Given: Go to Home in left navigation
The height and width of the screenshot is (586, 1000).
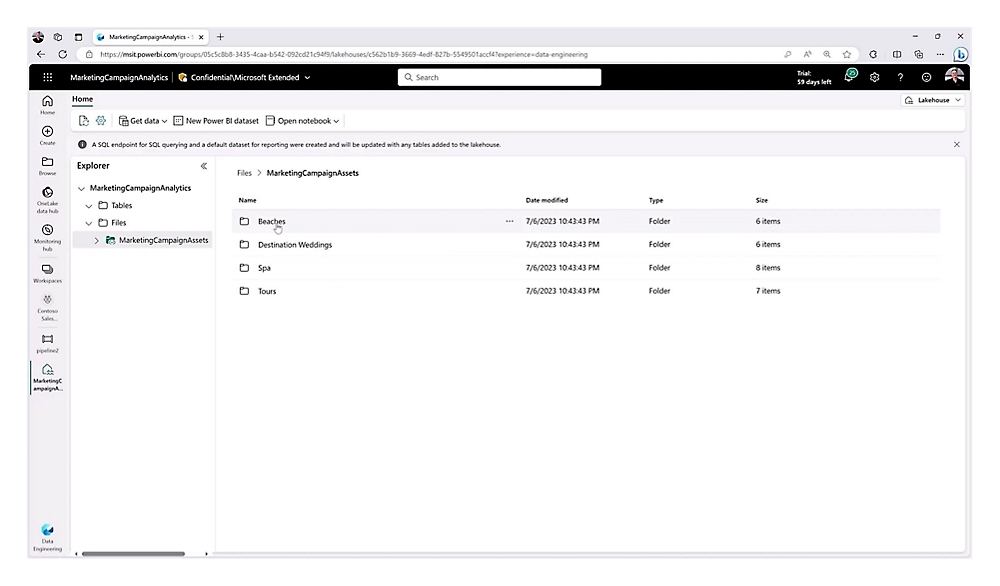Looking at the screenshot, I should tap(47, 105).
